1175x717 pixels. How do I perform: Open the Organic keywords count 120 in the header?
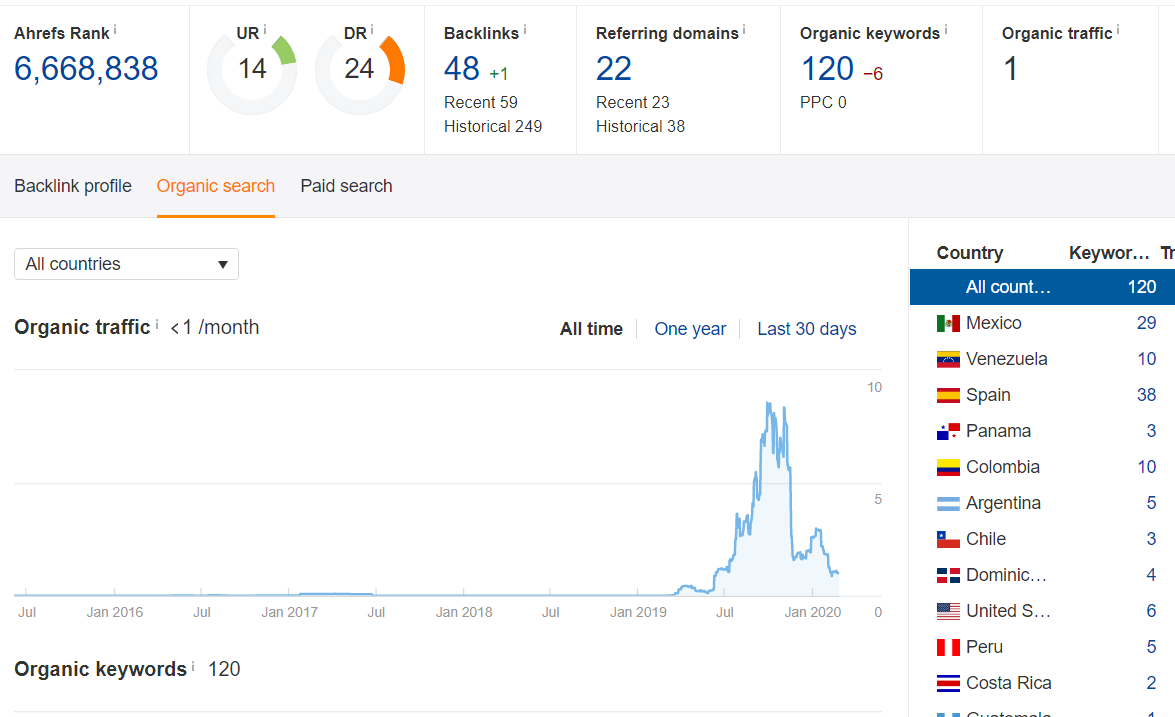(x=827, y=69)
